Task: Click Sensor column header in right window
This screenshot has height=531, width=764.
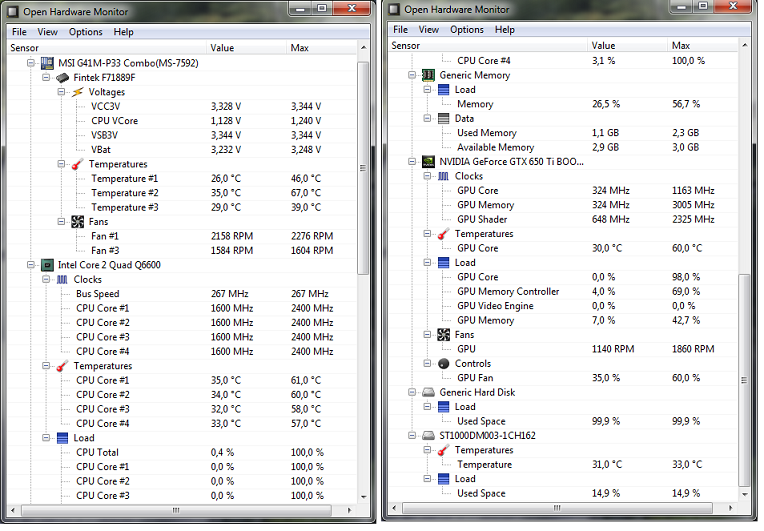Action: (x=488, y=45)
